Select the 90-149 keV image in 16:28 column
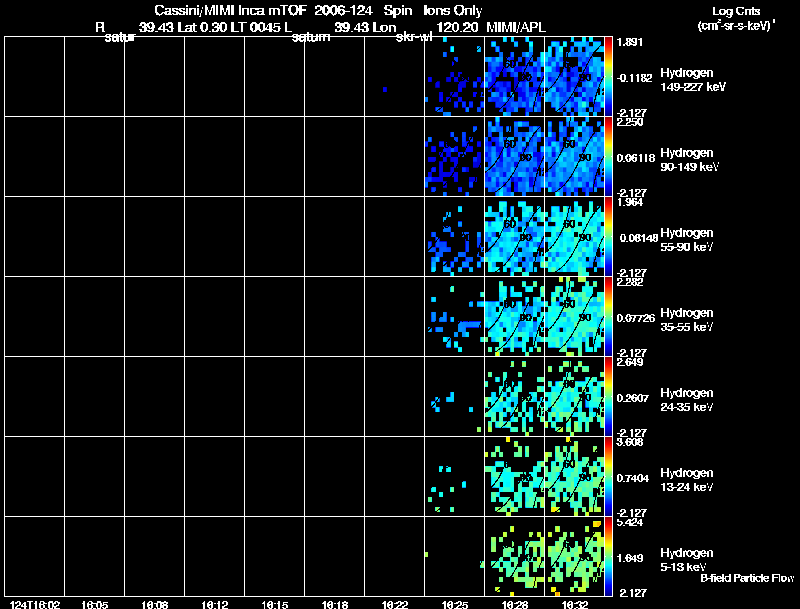 (514, 157)
